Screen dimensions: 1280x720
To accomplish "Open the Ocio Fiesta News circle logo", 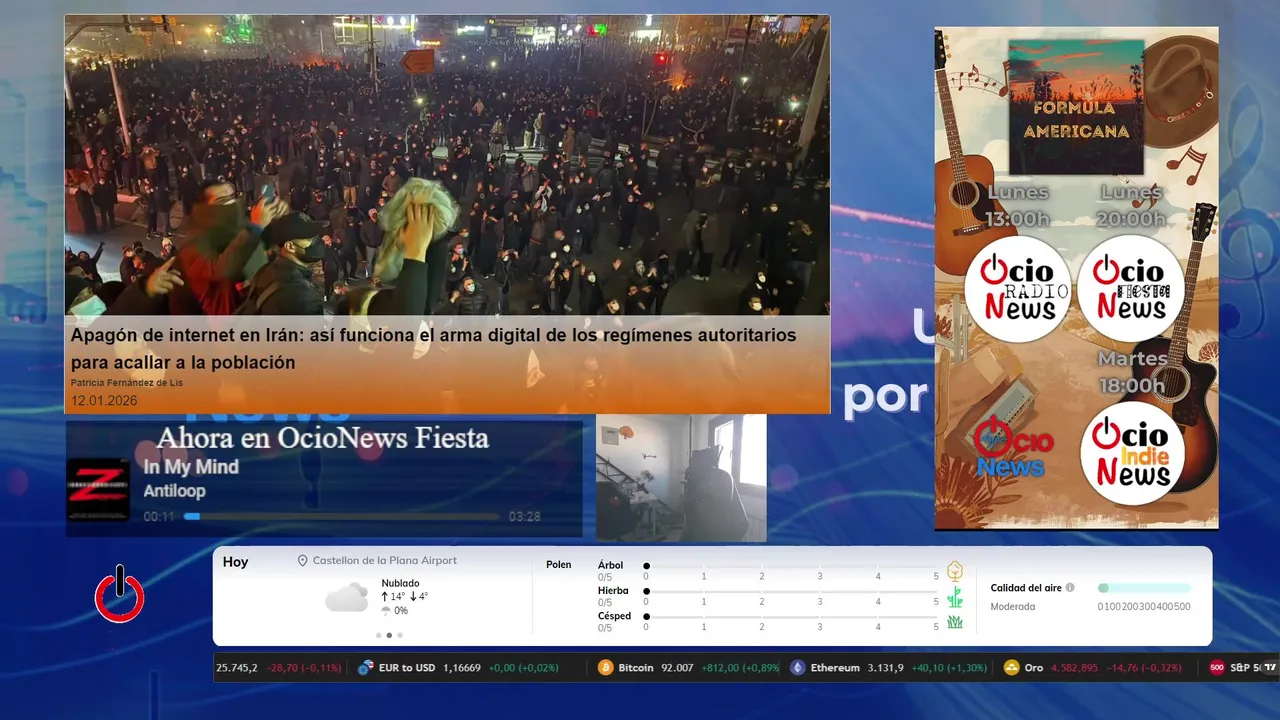I will [x=1130, y=289].
